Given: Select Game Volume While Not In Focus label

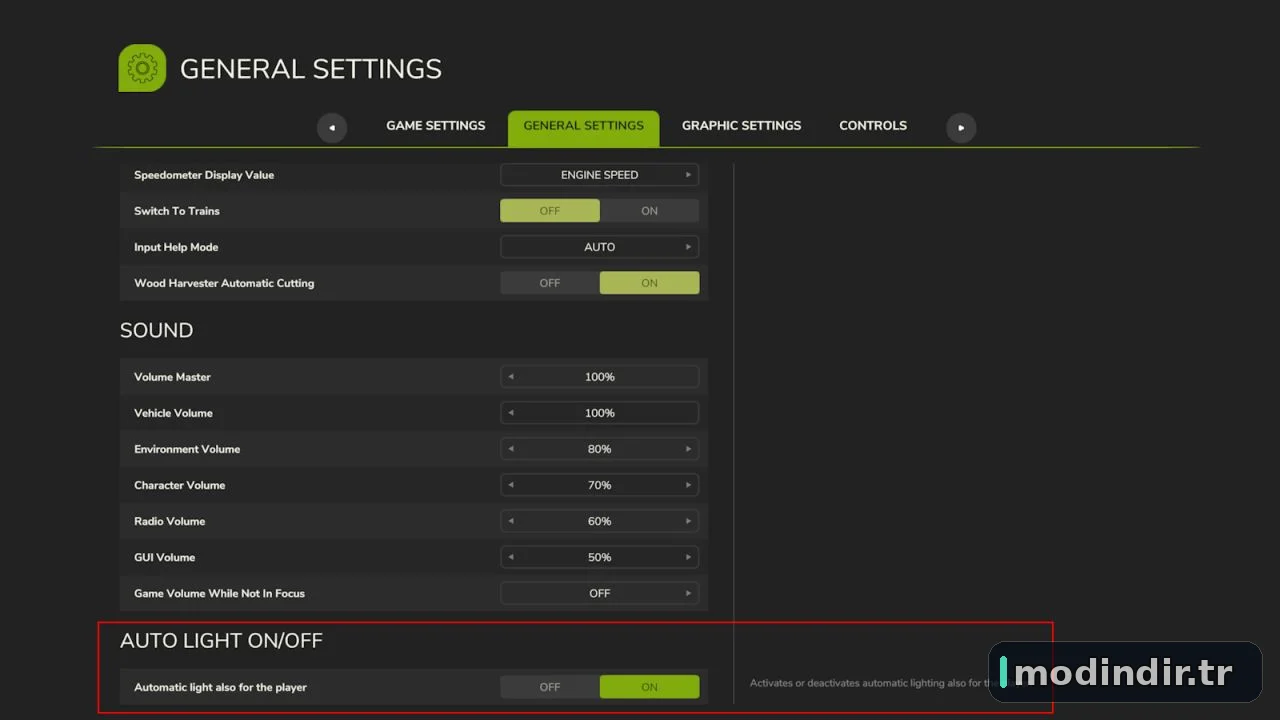Looking at the screenshot, I should (x=219, y=593).
